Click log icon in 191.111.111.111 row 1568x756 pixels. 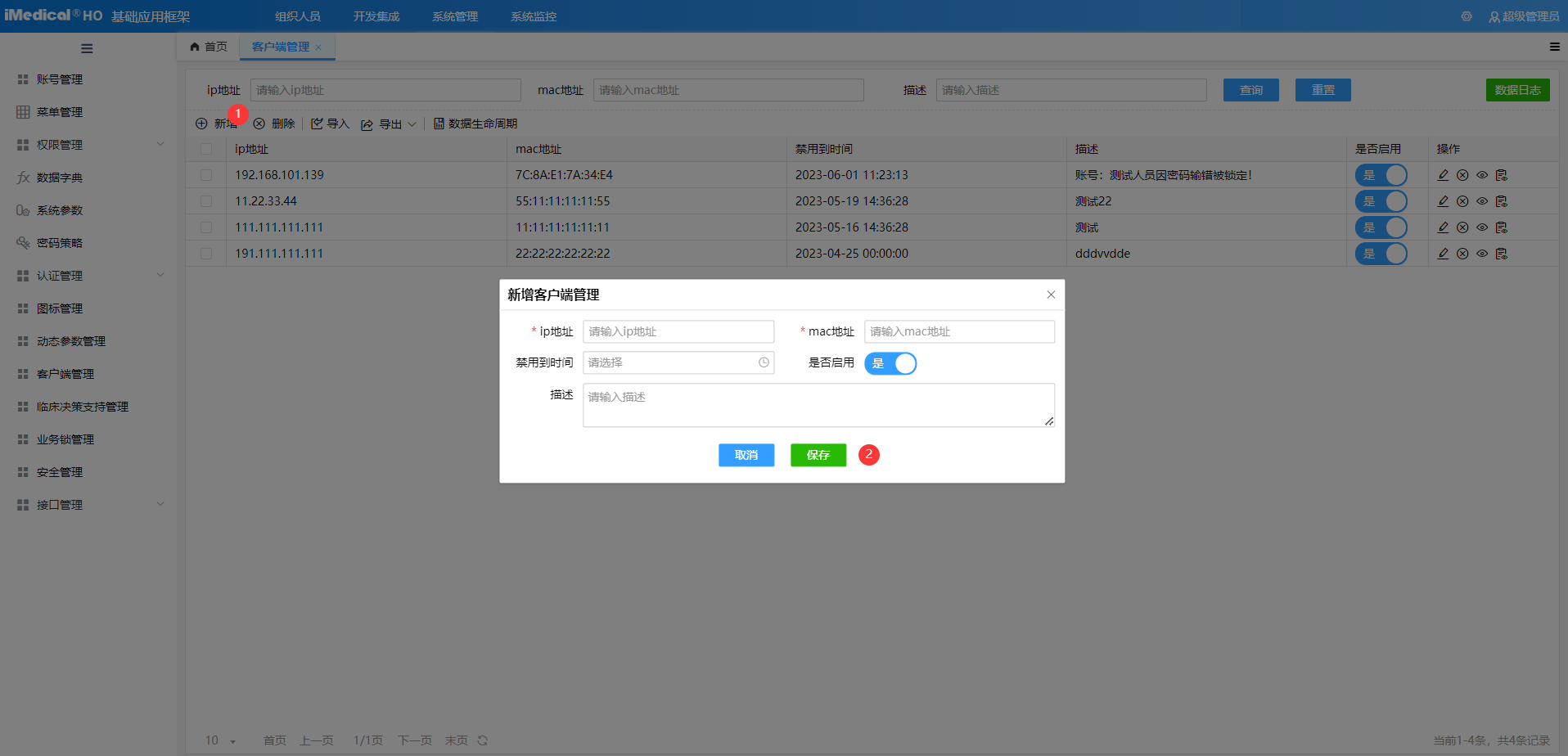[x=1501, y=254]
